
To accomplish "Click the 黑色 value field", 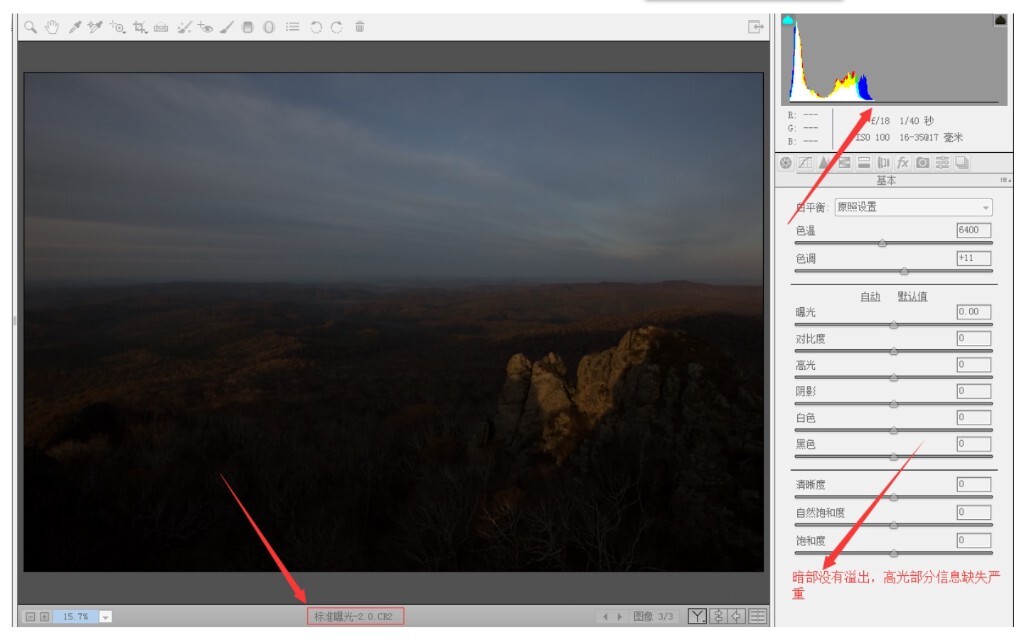I will 974,443.
